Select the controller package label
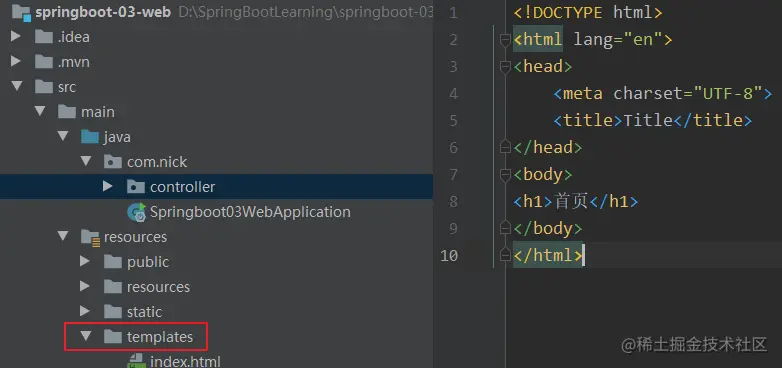Screen dimensions: 782x368 (x=183, y=187)
